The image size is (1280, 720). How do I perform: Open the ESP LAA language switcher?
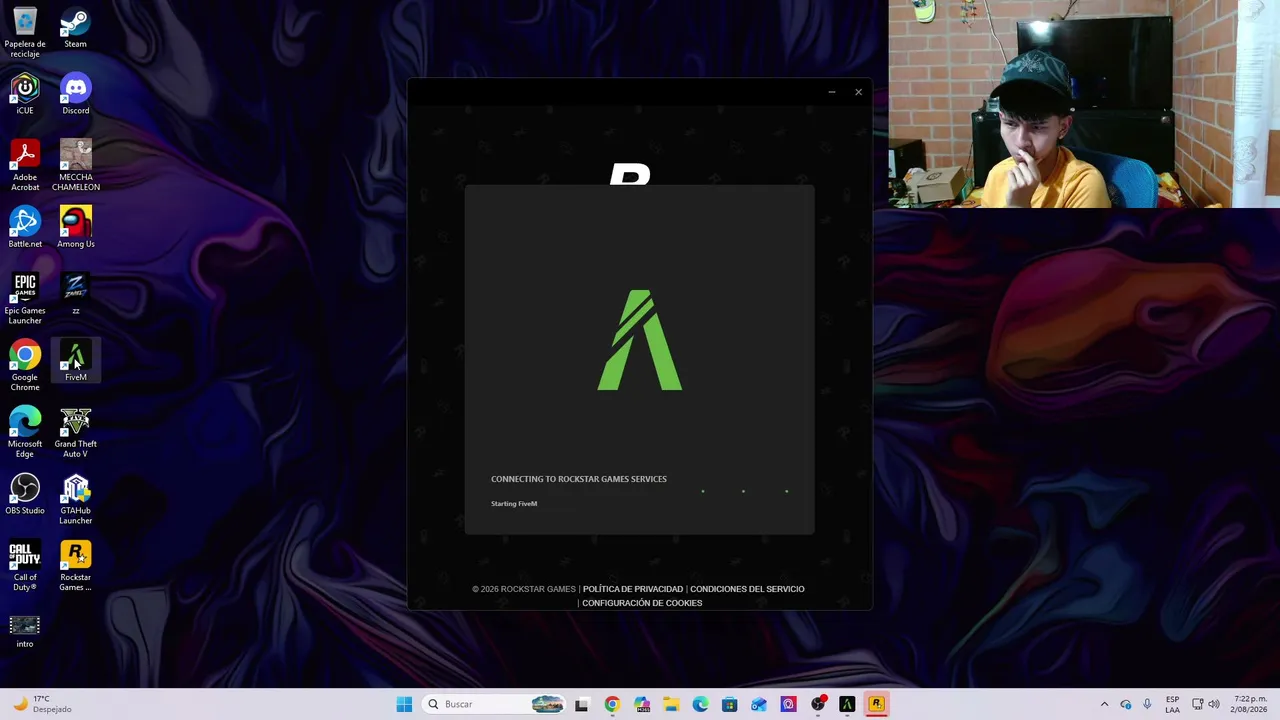coord(1172,704)
